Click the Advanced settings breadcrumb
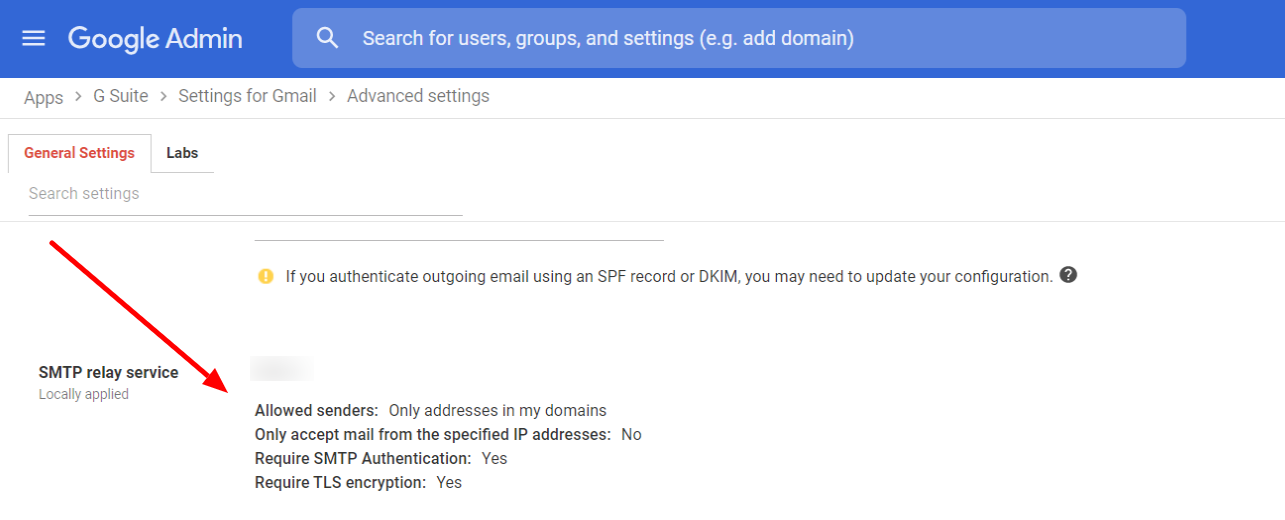This screenshot has width=1285, height=520. [x=418, y=96]
